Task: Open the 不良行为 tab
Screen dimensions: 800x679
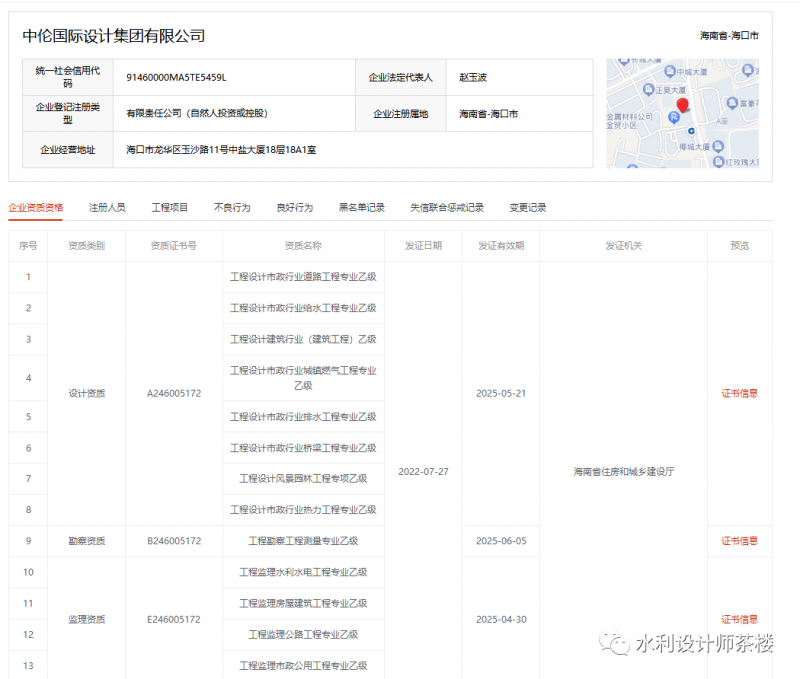Action: tap(232, 208)
